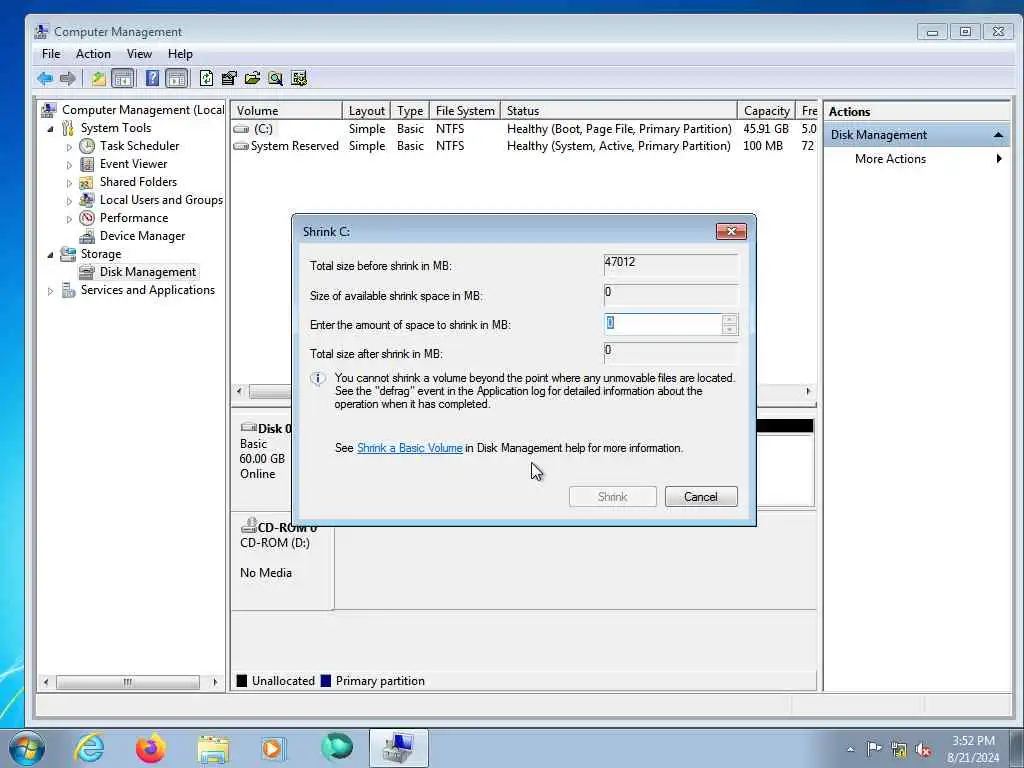This screenshot has width=1024, height=768.
Task: Click More Actions in Actions pane
Action: [x=890, y=159]
